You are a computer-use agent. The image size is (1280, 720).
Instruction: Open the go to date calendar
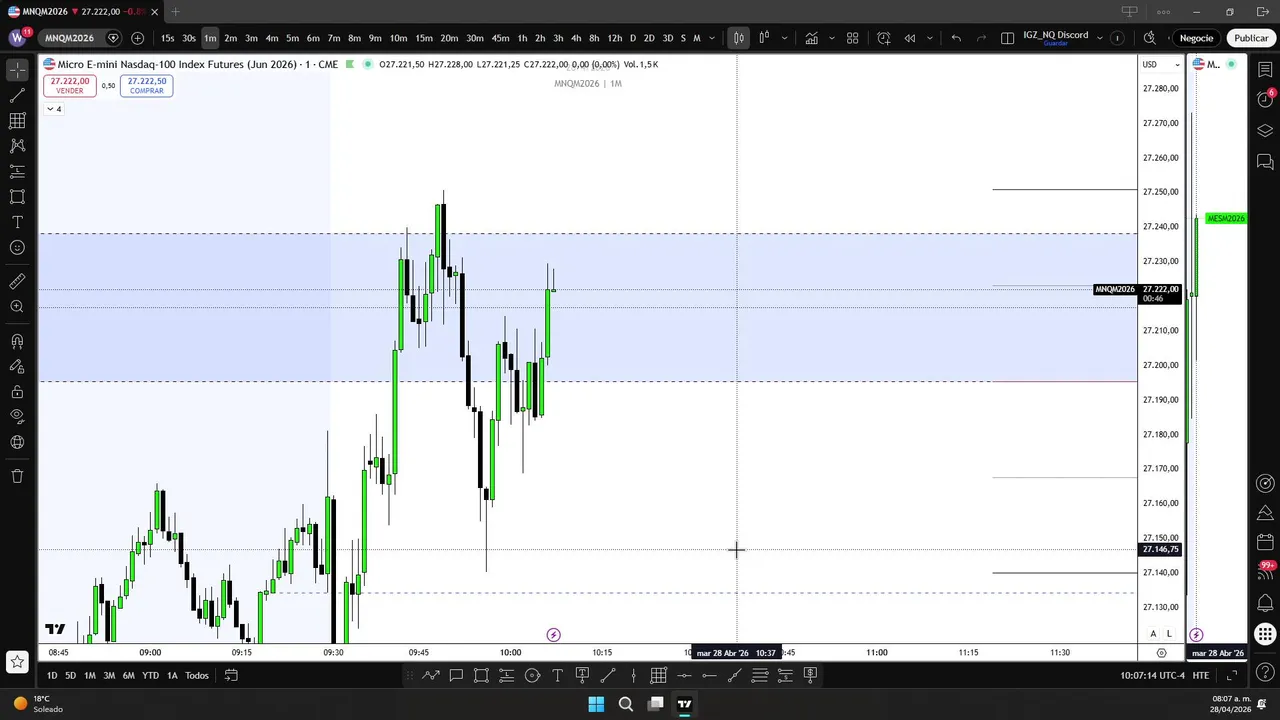[x=231, y=675]
